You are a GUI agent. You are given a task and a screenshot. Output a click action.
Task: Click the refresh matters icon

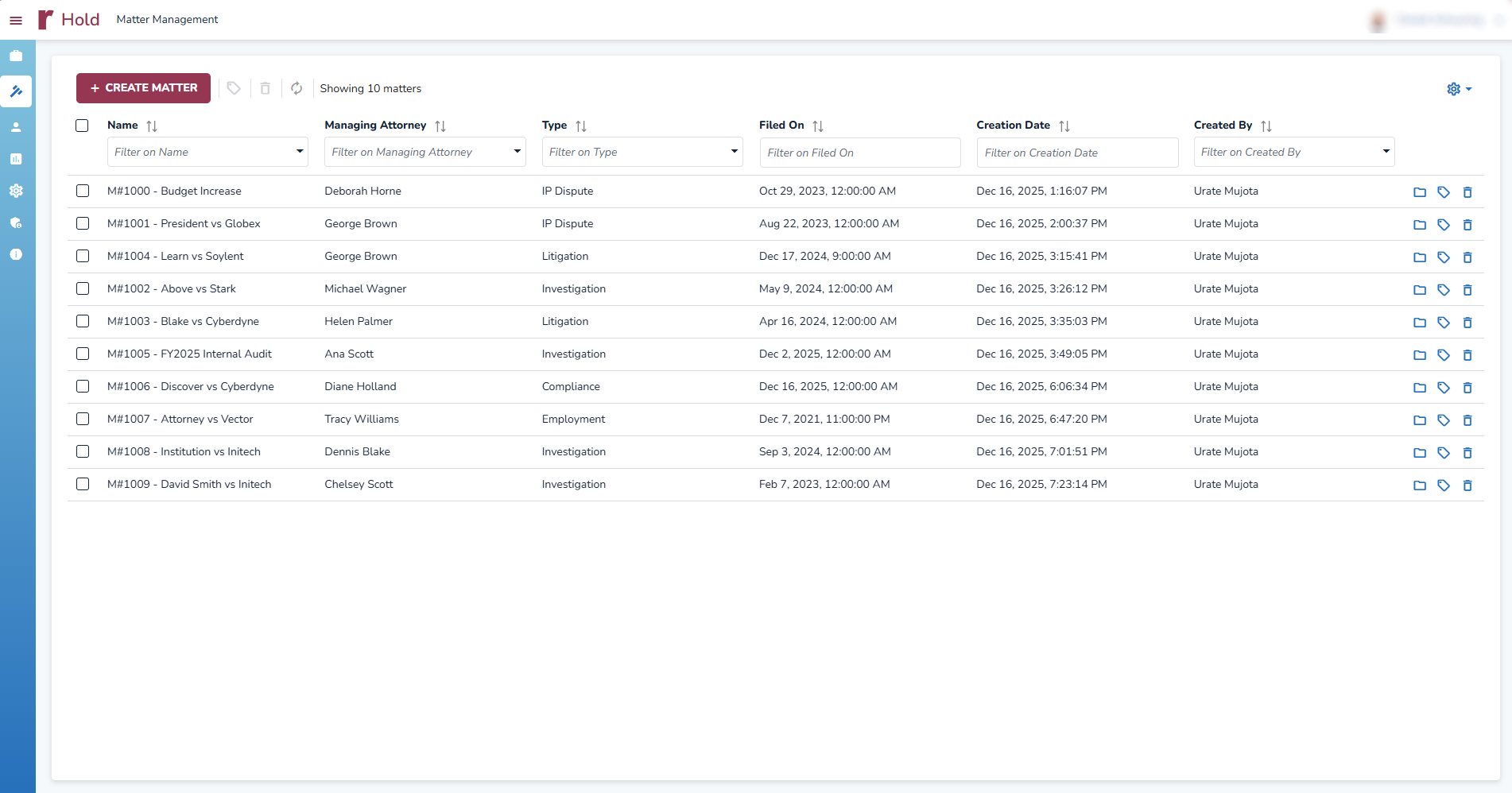click(297, 88)
